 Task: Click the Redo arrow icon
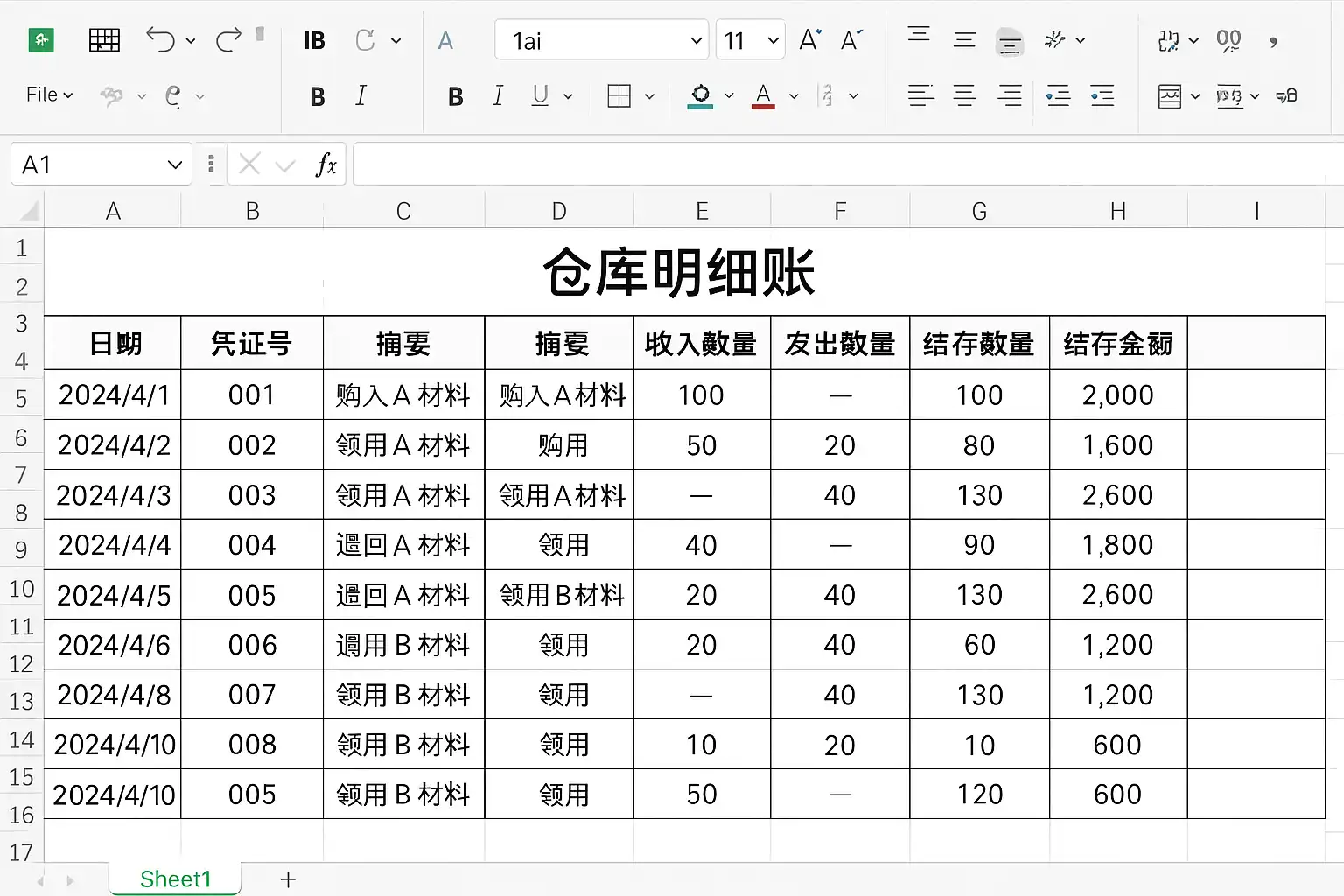point(228,40)
